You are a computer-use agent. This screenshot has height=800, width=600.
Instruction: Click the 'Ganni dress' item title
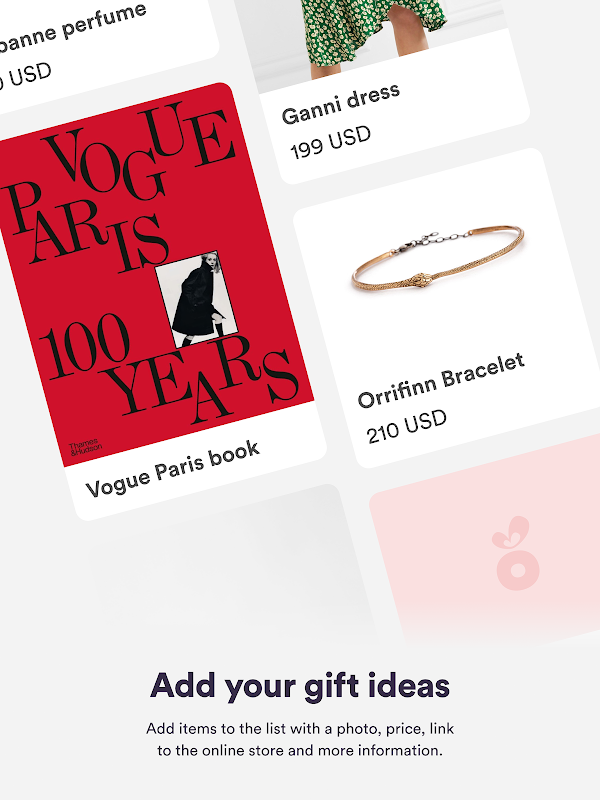(x=340, y=104)
